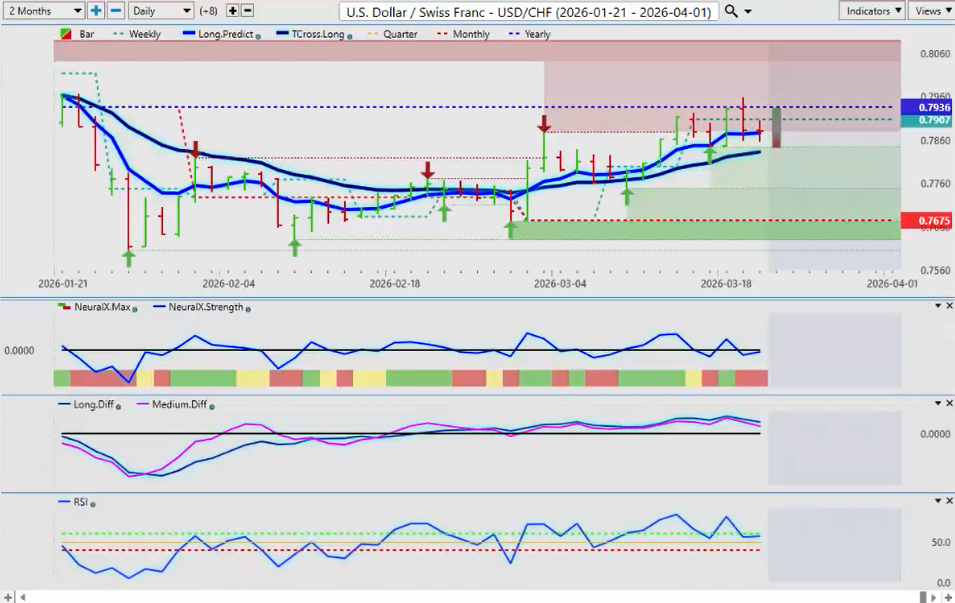Viewport: 955px width, 603px height.
Task: Click the small plus button after (+8)
Action: 233,10
